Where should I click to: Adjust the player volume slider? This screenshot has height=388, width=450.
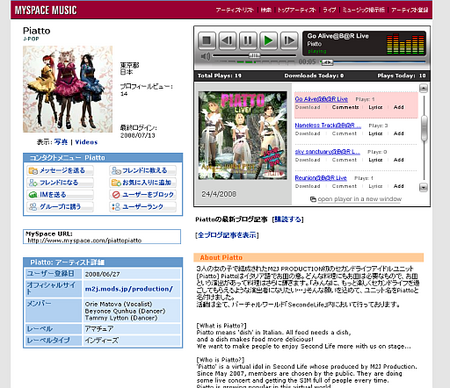pyautogui.click(x=255, y=55)
